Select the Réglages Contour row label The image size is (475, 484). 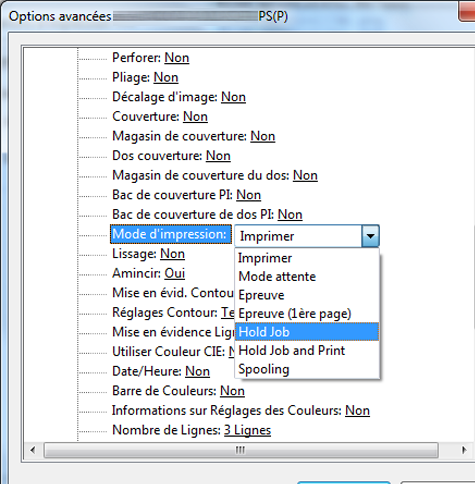tap(165, 313)
